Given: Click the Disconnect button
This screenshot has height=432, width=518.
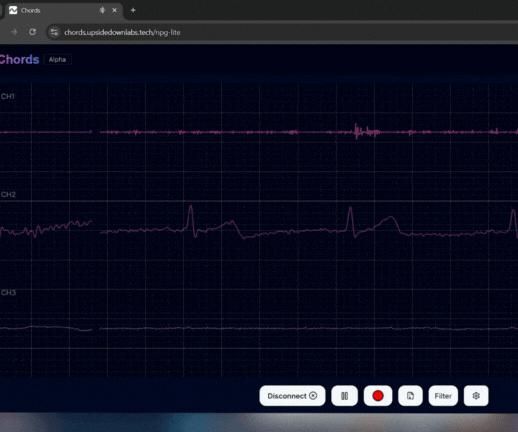Looking at the screenshot, I should click(292, 396).
